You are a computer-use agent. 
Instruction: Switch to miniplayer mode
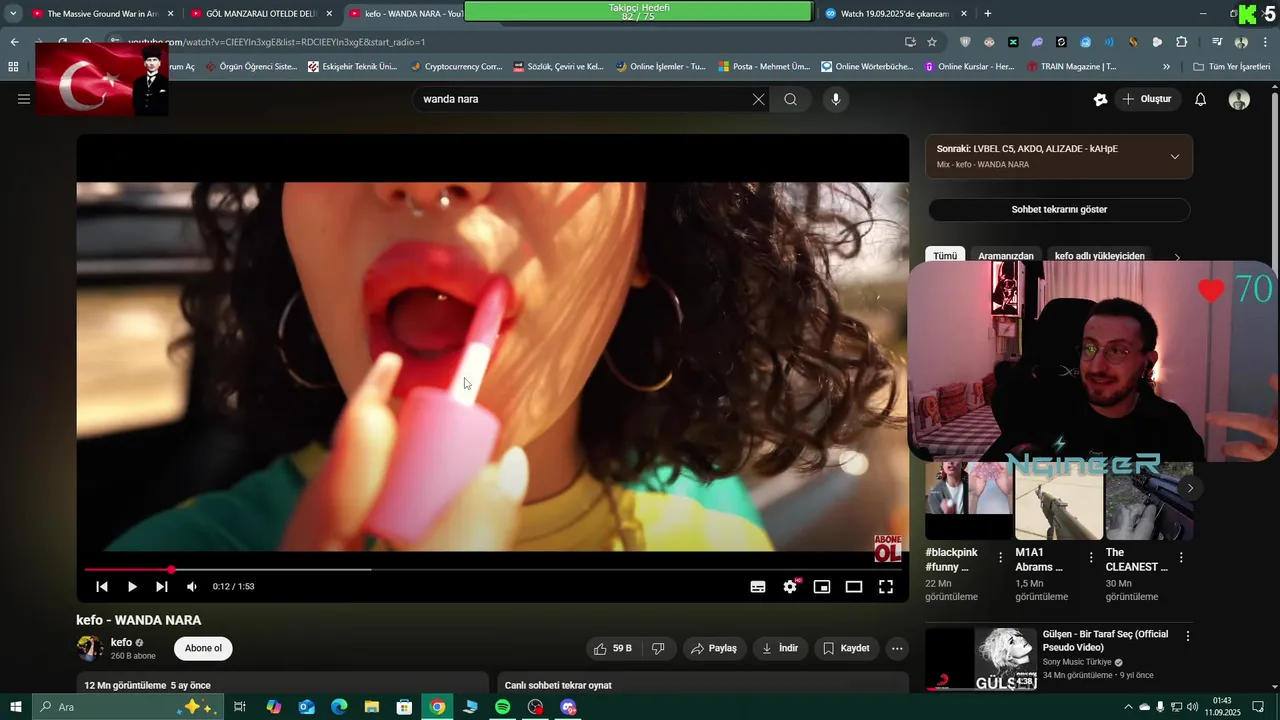point(822,587)
